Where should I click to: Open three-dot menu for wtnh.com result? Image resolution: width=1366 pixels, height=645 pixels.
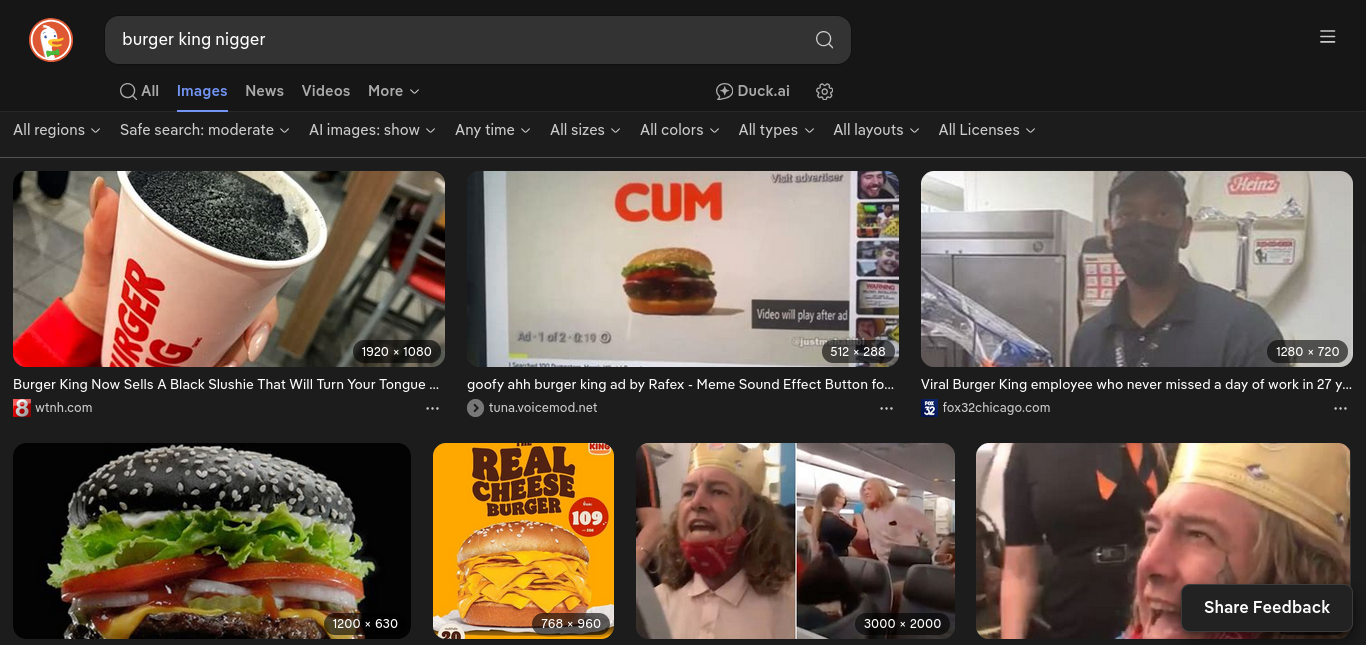[432, 408]
